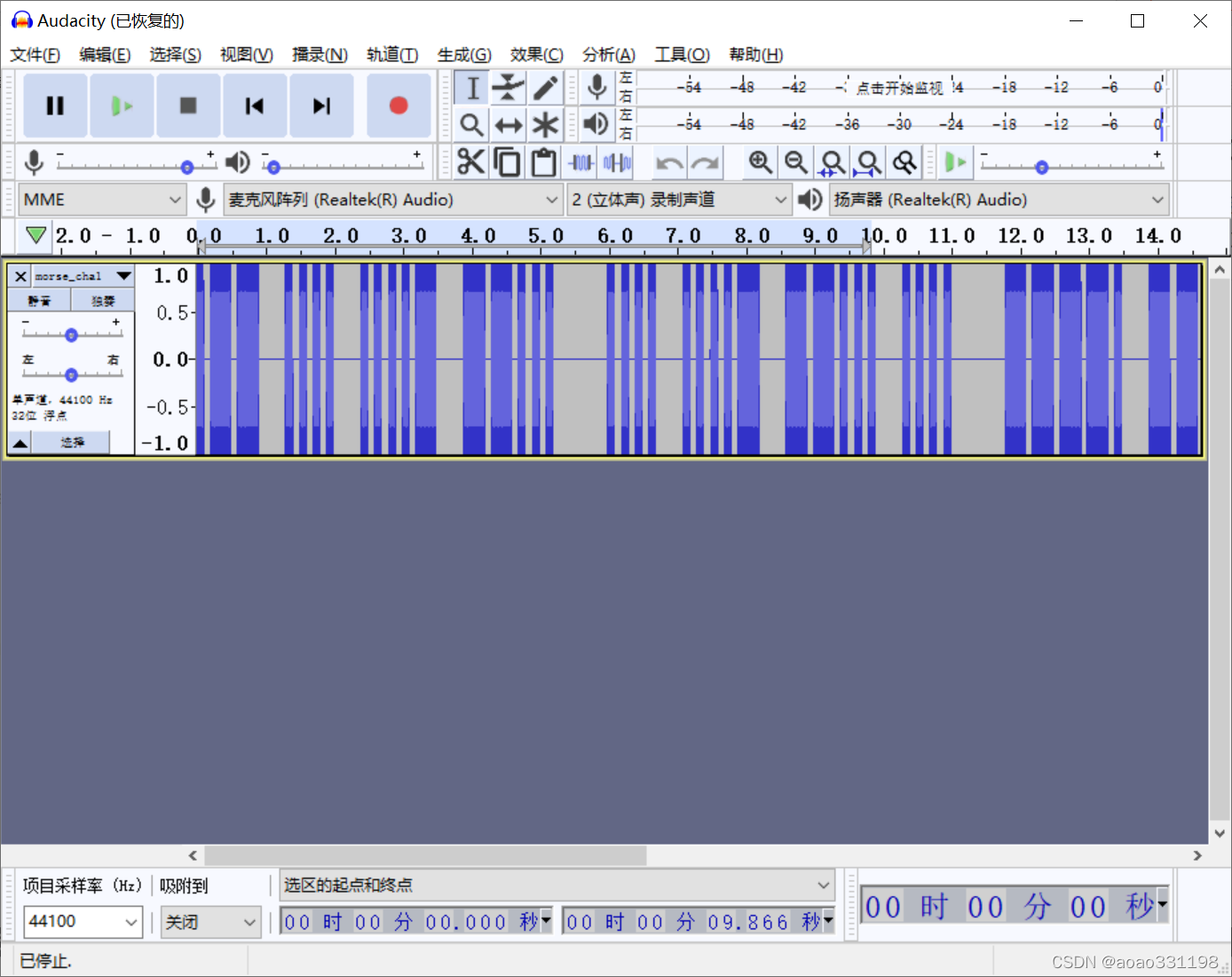The height and width of the screenshot is (977, 1232).
Task: Open the 视图(V) menu
Action: click(x=246, y=55)
